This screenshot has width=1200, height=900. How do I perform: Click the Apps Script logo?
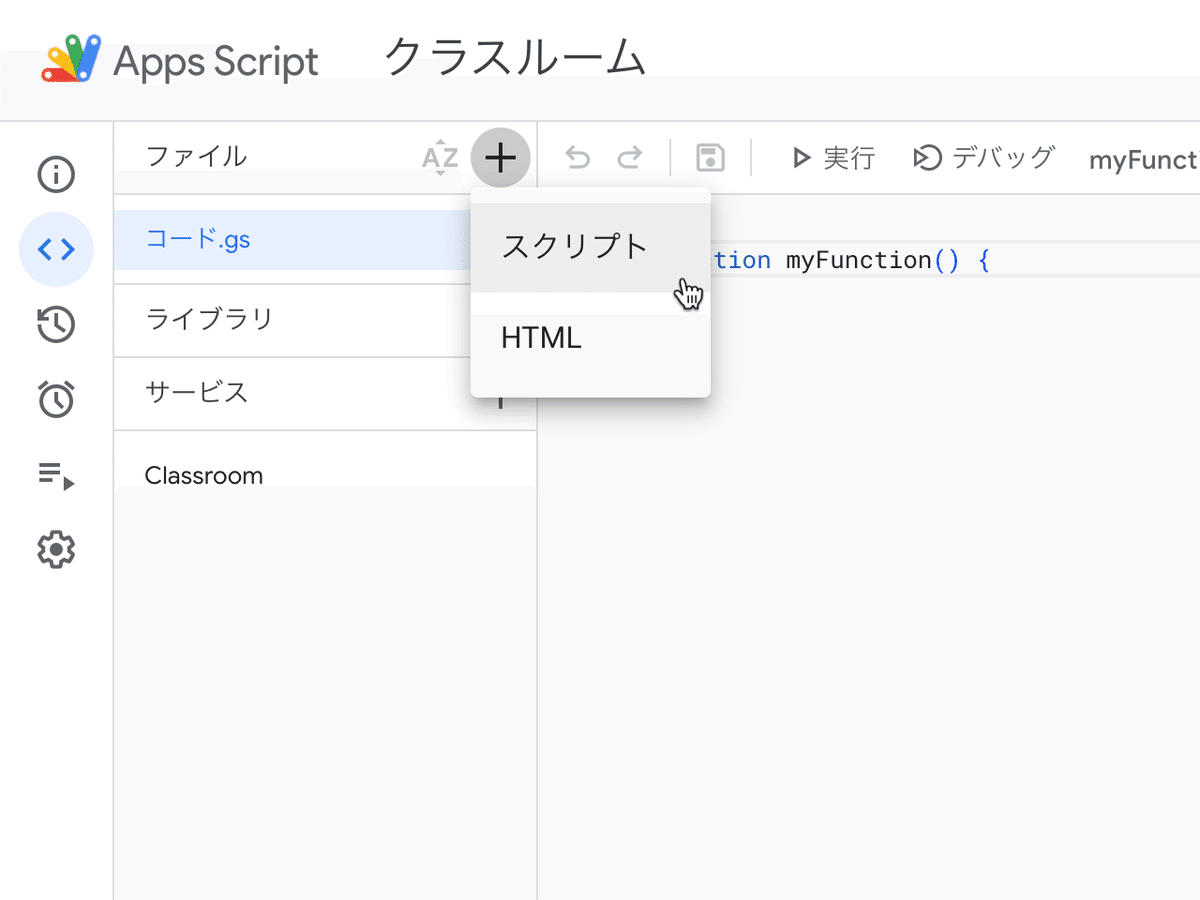tap(72, 59)
